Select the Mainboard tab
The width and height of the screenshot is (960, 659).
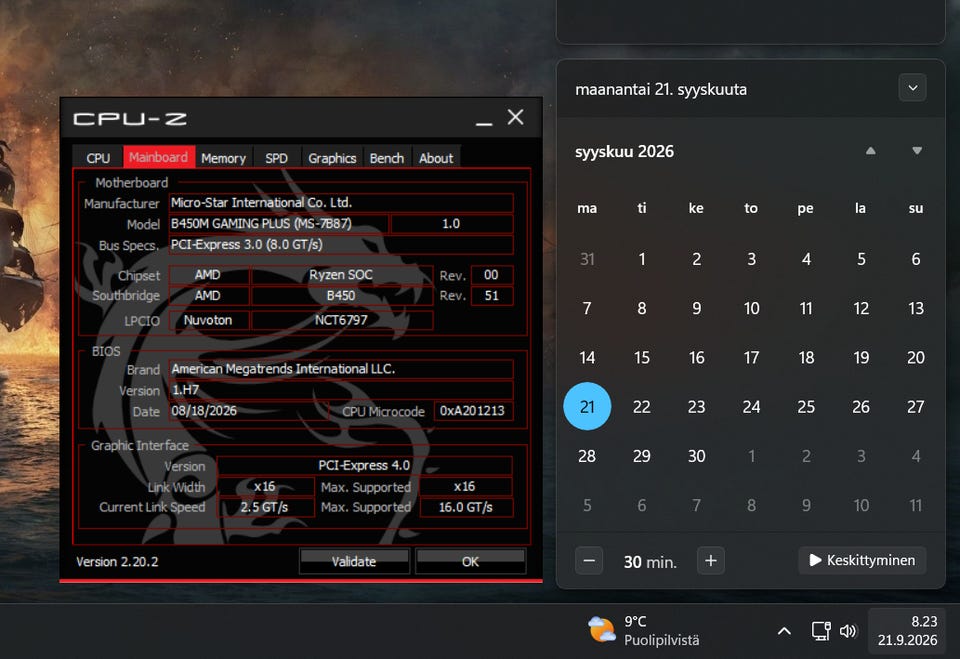(x=159, y=157)
